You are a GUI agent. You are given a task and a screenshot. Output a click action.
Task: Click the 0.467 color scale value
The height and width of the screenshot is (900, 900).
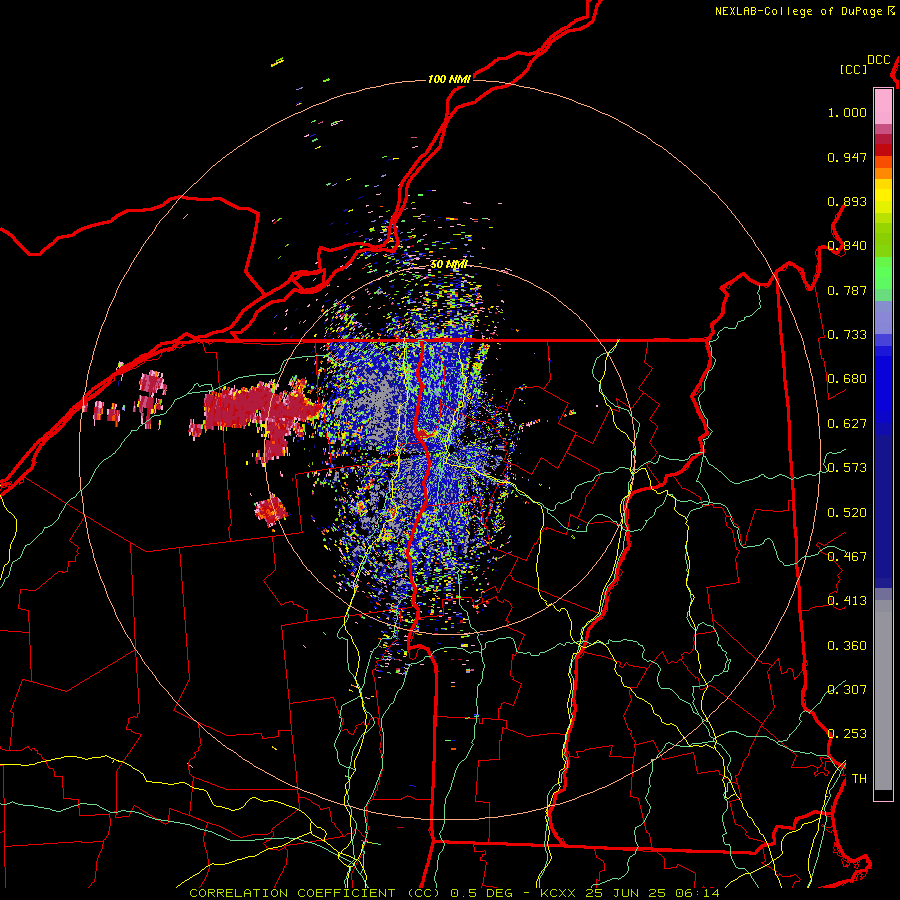pyautogui.click(x=847, y=557)
